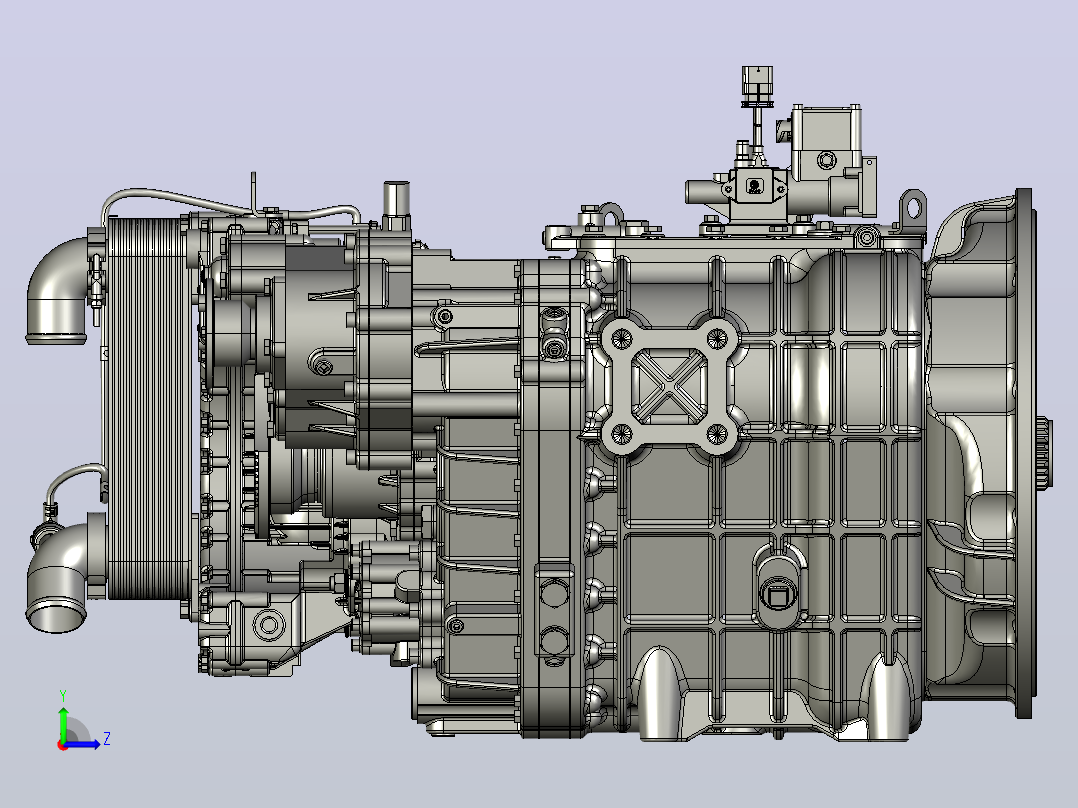Select the large round bellhousing flange face
The height and width of the screenshot is (808, 1078).
click(1024, 453)
